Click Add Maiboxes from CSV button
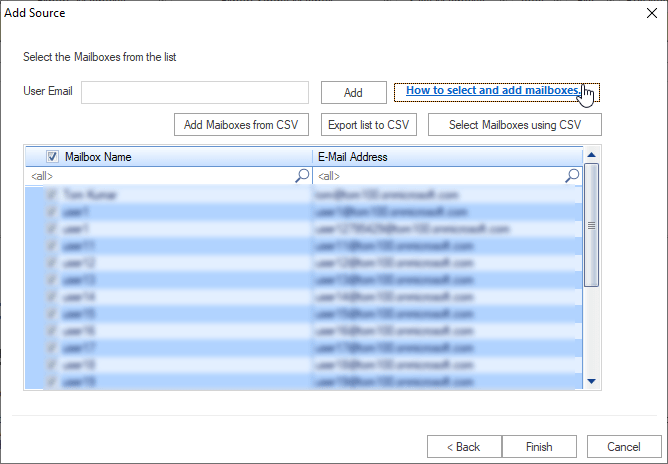The image size is (668, 464). 241,125
